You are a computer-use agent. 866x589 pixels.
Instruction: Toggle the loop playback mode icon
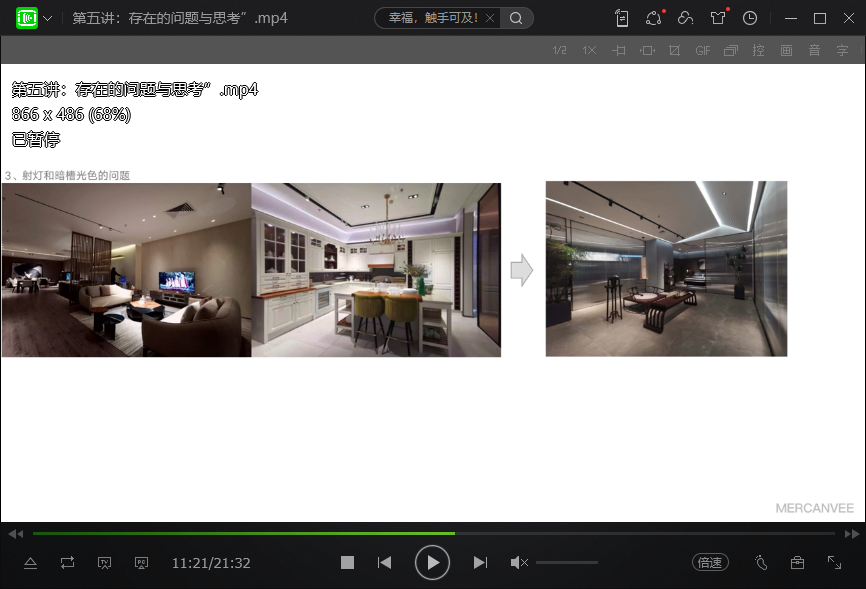(67, 563)
